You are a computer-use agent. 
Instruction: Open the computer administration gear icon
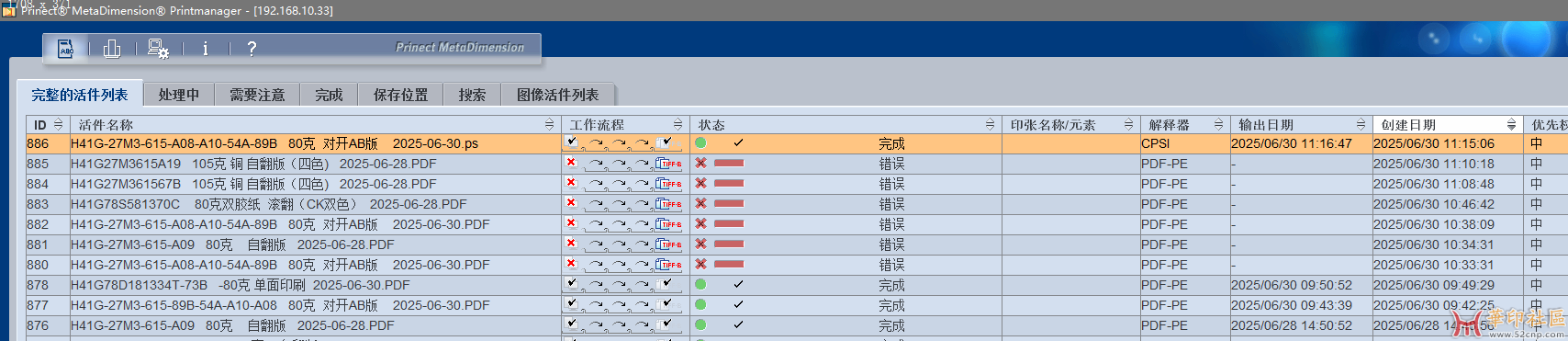coord(158,49)
